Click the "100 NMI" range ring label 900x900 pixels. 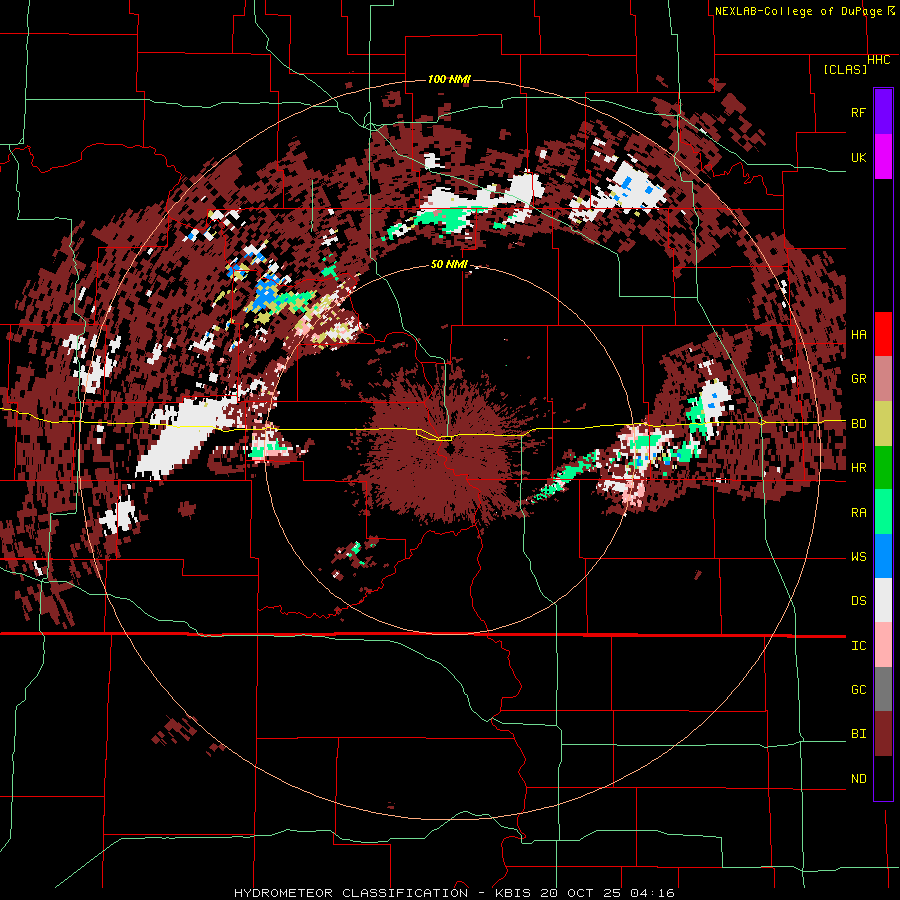(x=449, y=79)
